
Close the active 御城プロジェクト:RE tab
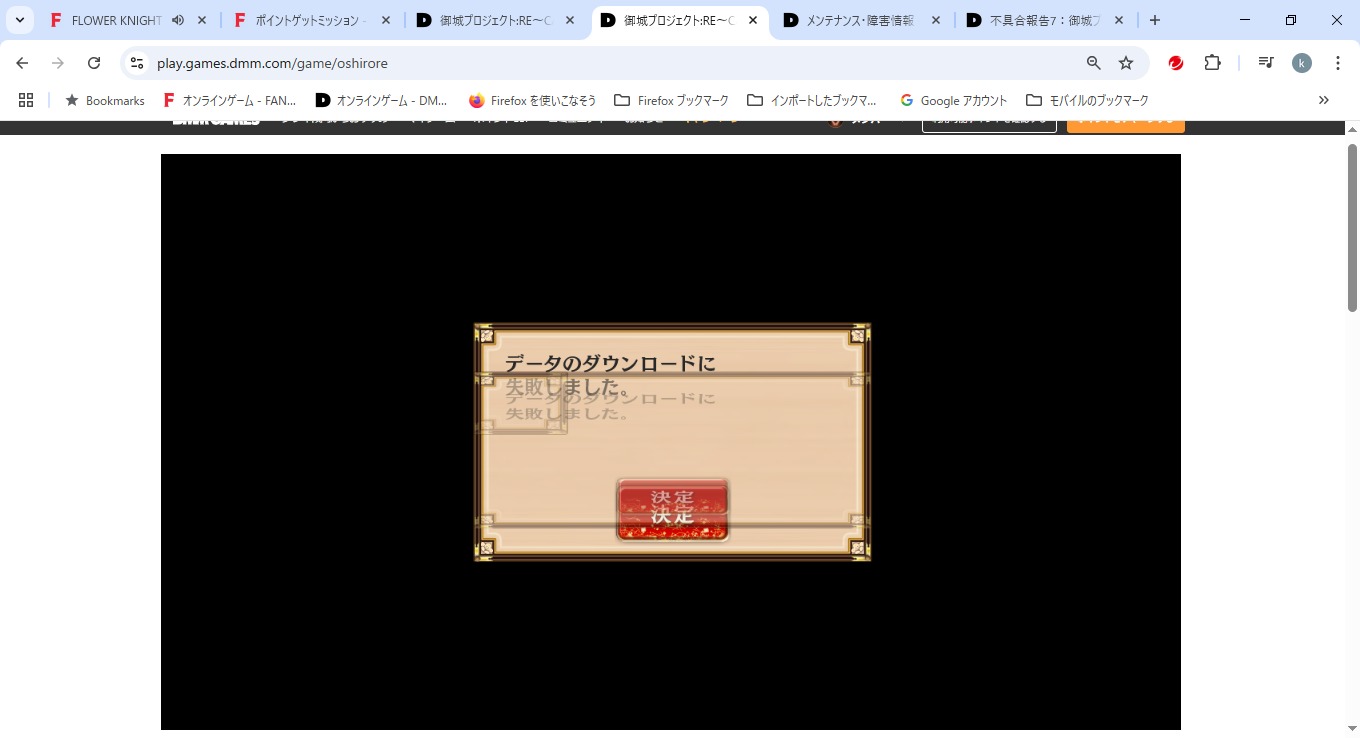click(x=754, y=20)
